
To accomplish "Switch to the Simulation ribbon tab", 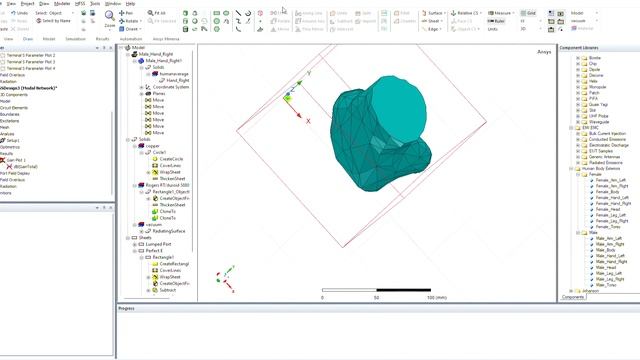I will pos(76,39).
